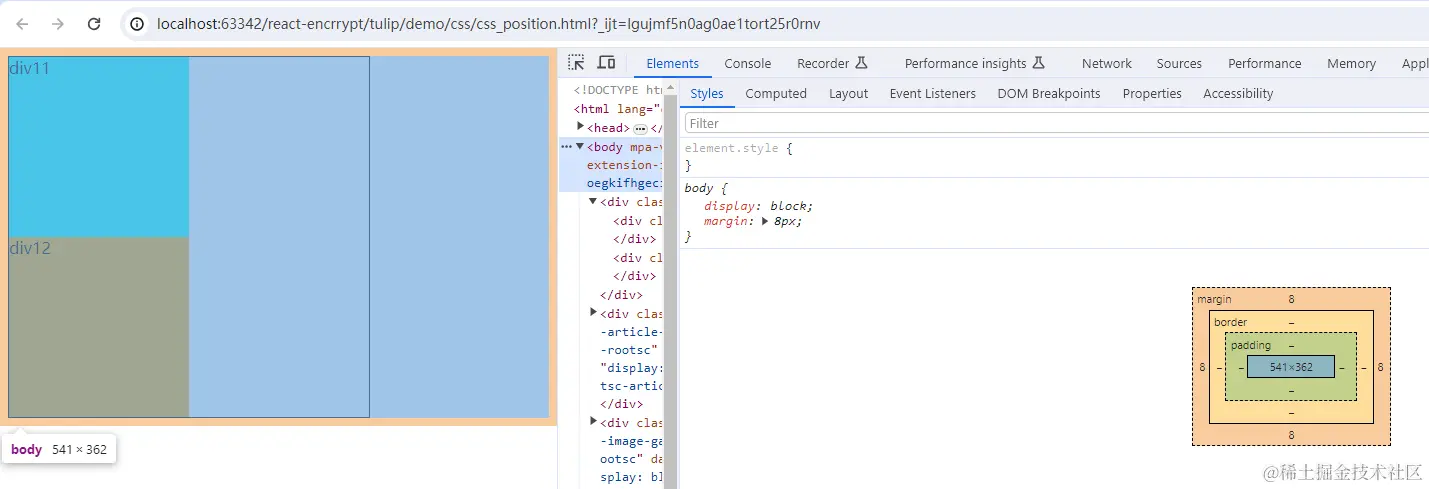Click the three dots beside the body node
Viewport: 1429px width, 489px height.
tap(567, 147)
